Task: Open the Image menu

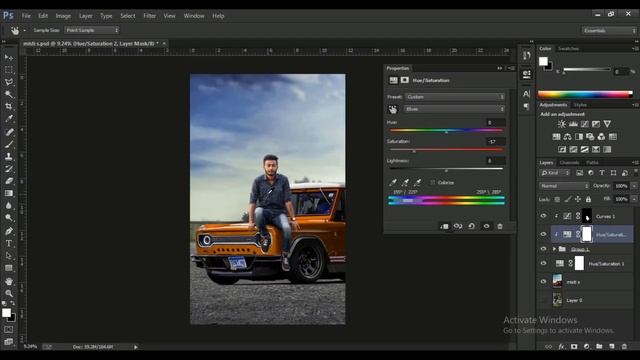Action: (63, 16)
